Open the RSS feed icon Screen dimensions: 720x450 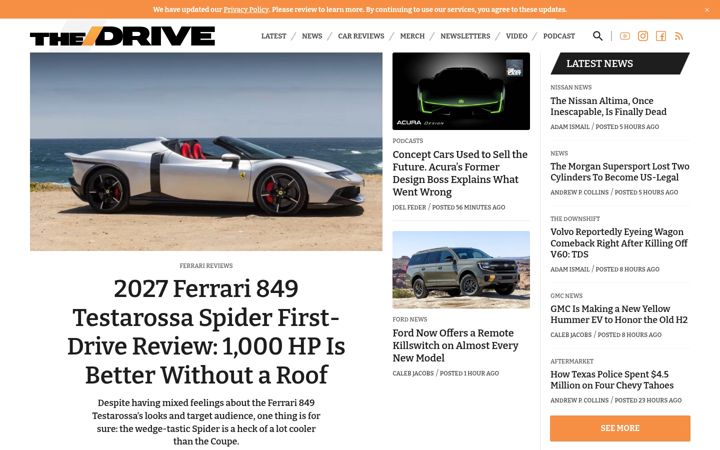pos(679,36)
